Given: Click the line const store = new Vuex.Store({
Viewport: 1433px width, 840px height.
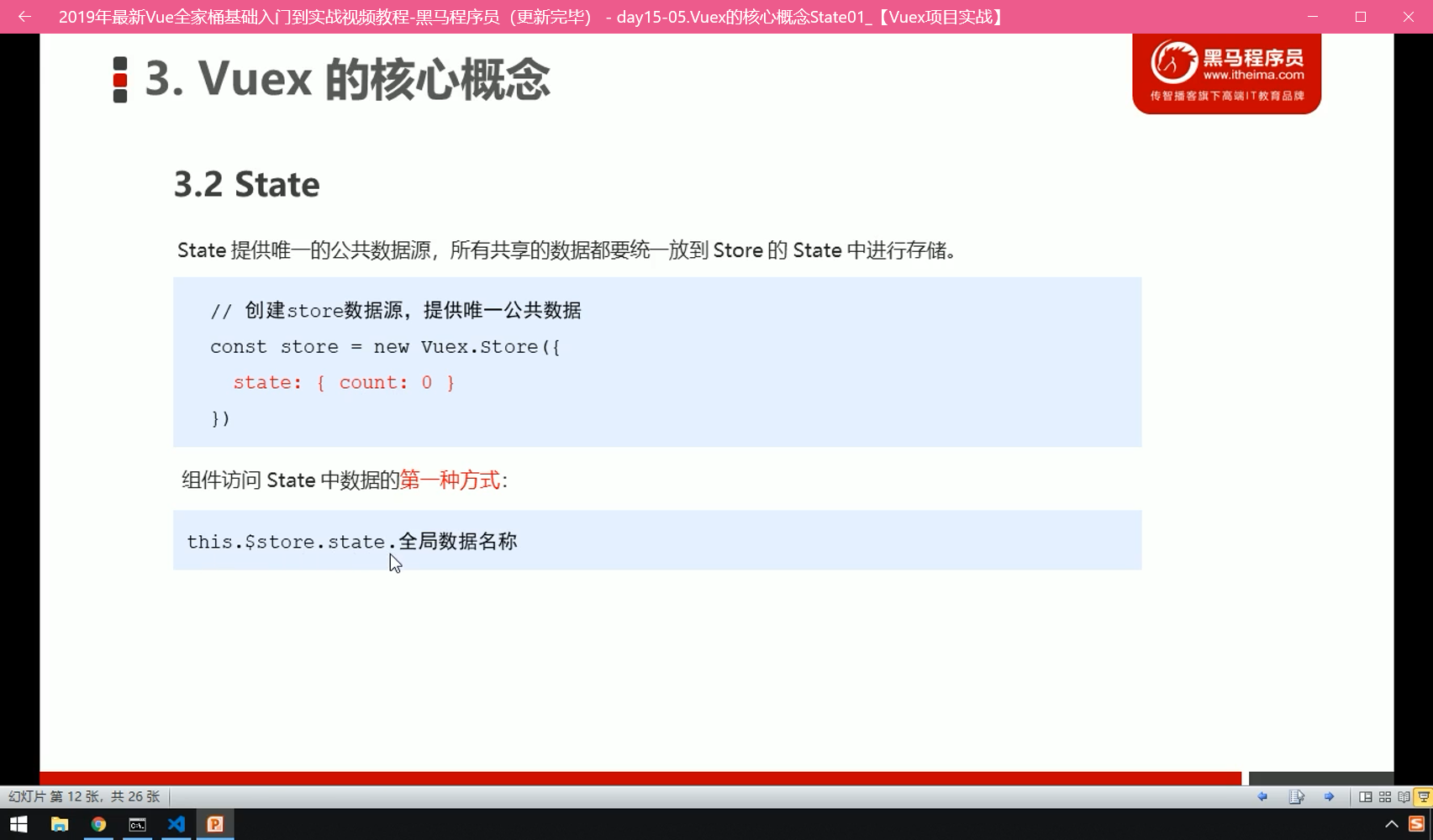Looking at the screenshot, I should click(385, 346).
